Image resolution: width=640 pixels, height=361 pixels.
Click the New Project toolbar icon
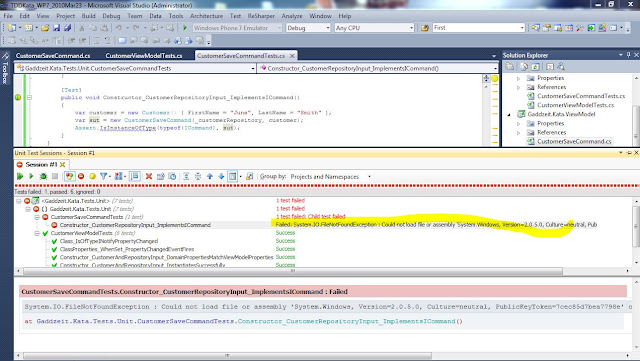point(12,28)
